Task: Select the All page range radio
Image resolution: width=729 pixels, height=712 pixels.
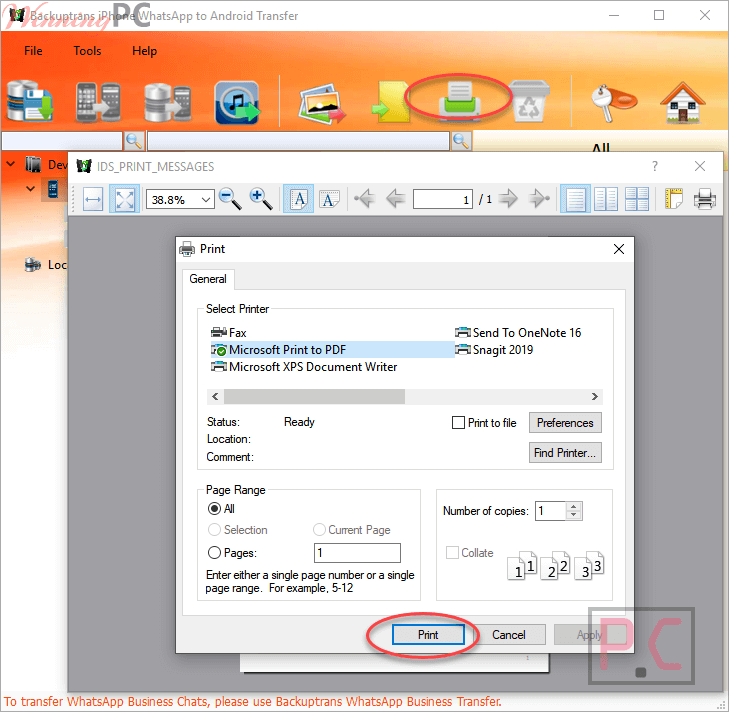Action: tap(214, 509)
